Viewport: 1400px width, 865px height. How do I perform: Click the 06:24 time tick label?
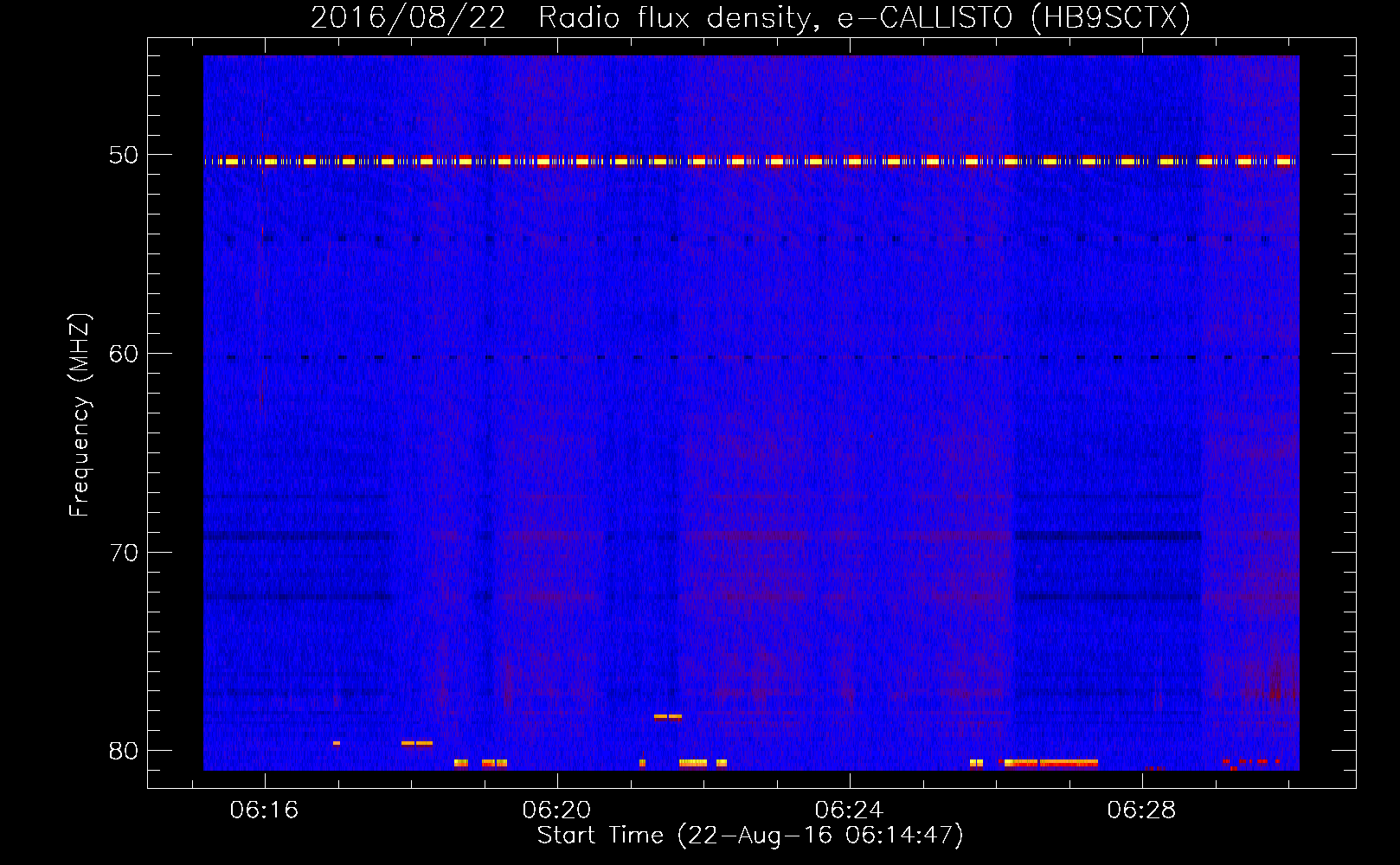click(x=849, y=811)
